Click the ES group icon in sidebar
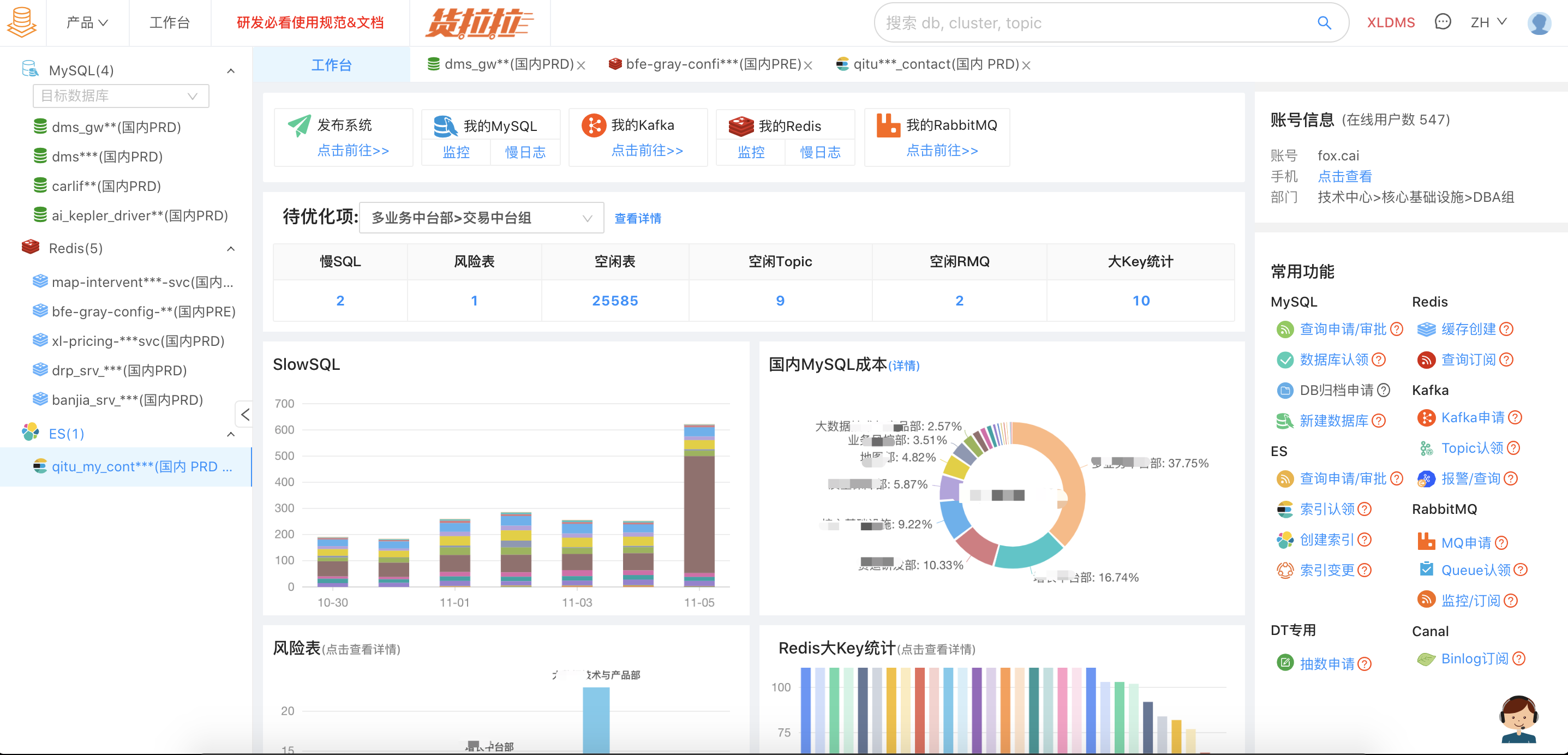The image size is (1568, 755). [x=31, y=432]
